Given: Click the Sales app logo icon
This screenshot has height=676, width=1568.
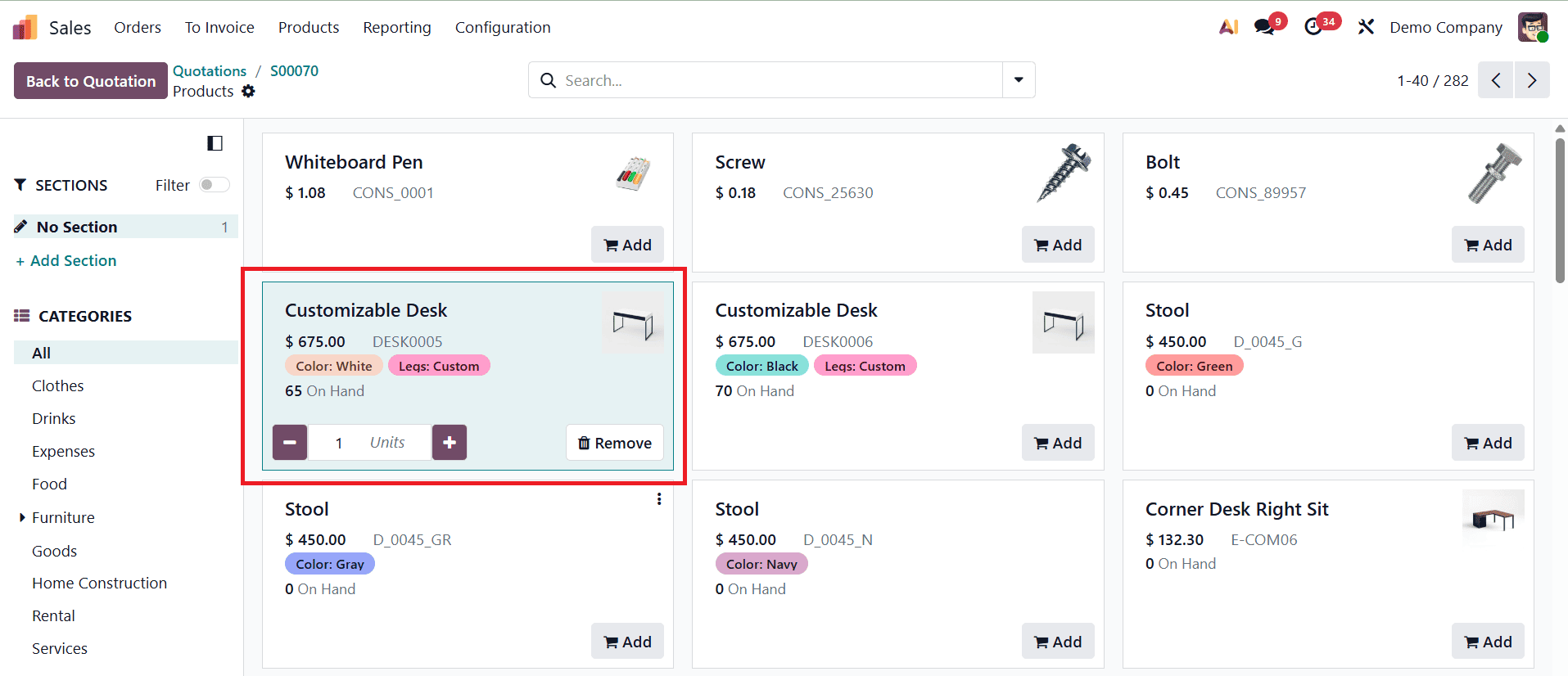Looking at the screenshot, I should click(x=25, y=26).
